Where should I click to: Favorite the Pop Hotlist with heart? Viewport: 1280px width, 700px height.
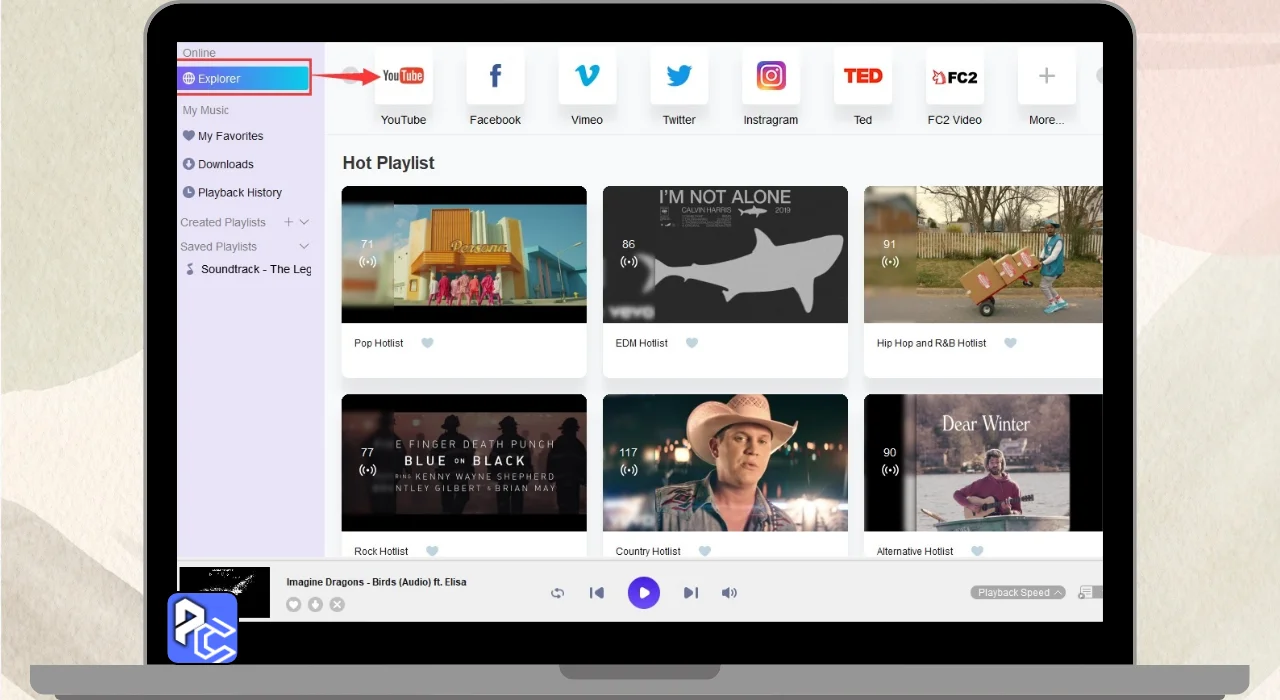pyautogui.click(x=427, y=343)
